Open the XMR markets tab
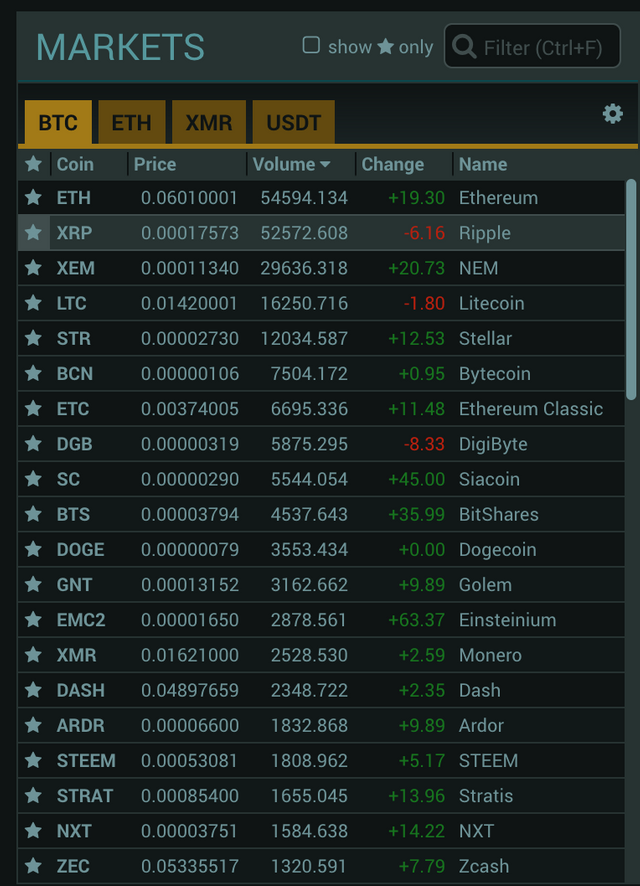The height and width of the screenshot is (886, 640). [209, 122]
